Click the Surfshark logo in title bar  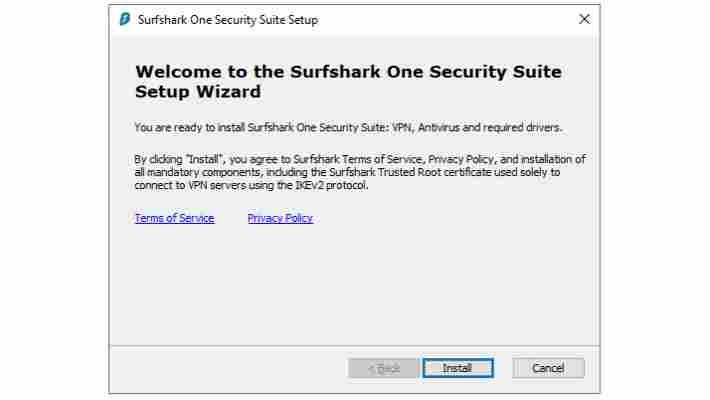tap(125, 19)
